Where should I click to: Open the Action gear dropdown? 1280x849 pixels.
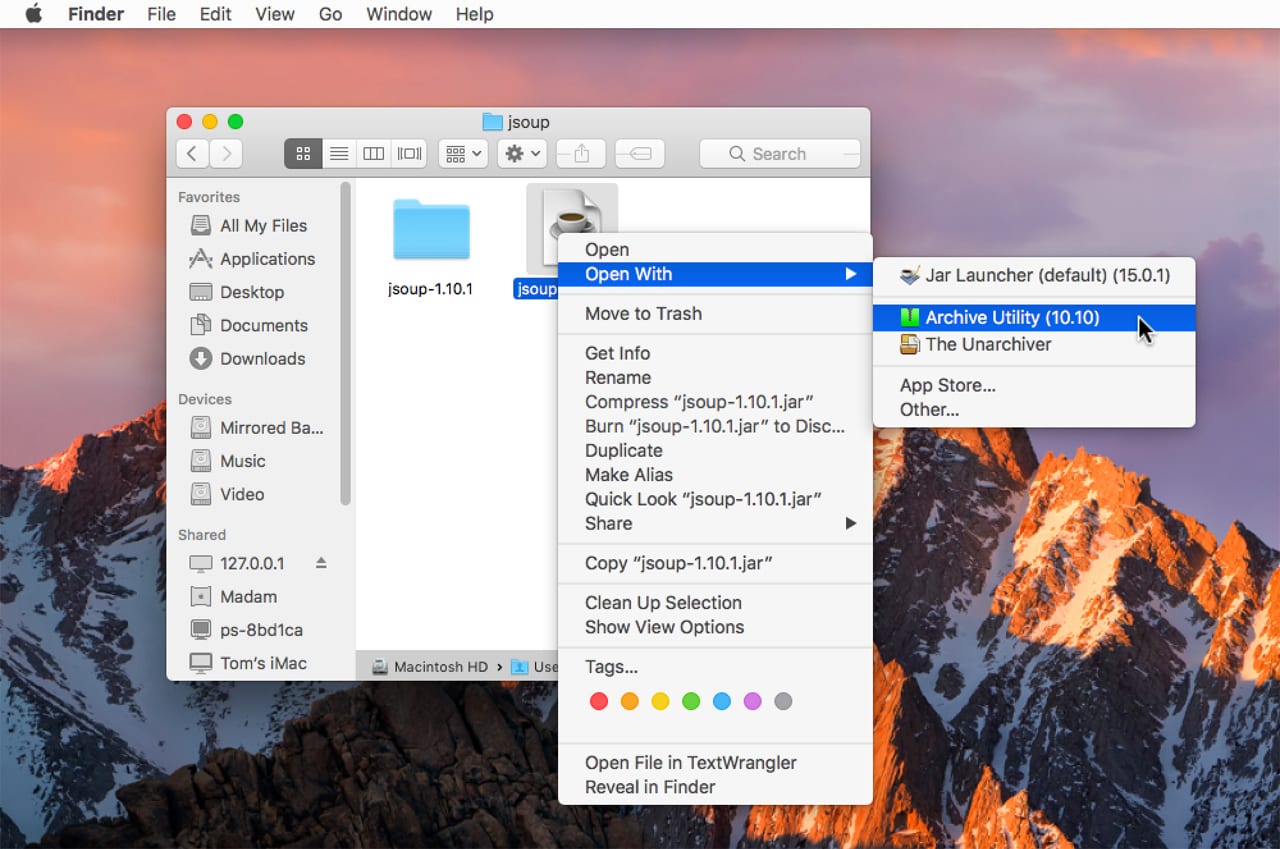click(x=523, y=154)
